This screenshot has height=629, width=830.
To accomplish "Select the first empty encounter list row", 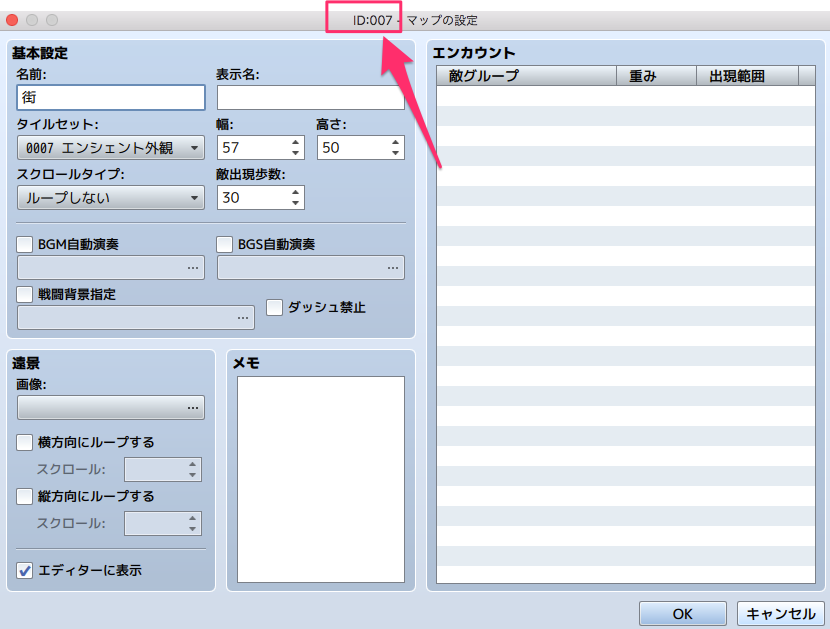I will point(626,96).
